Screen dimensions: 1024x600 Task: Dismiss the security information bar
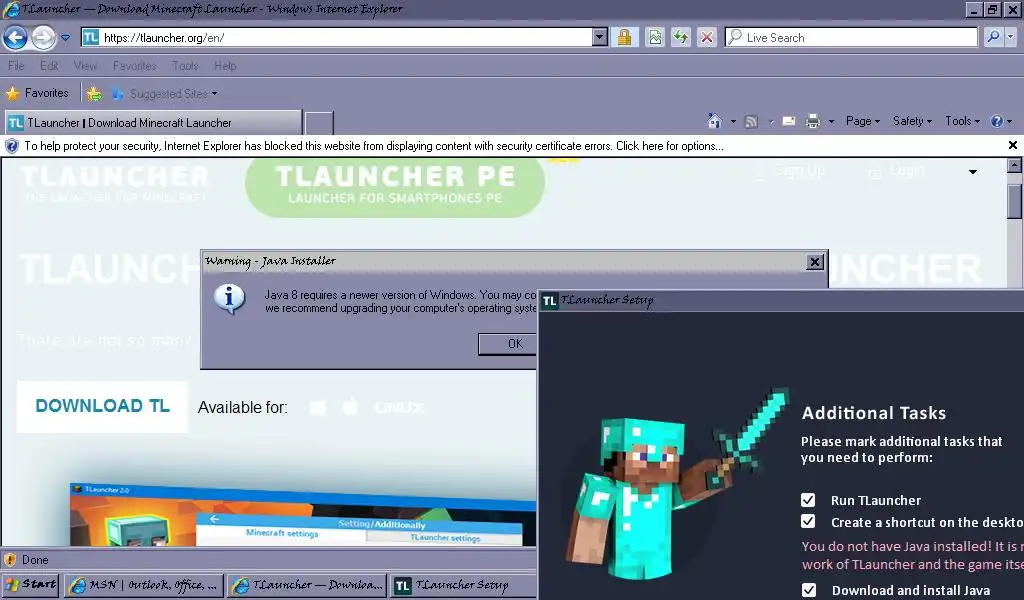1012,145
